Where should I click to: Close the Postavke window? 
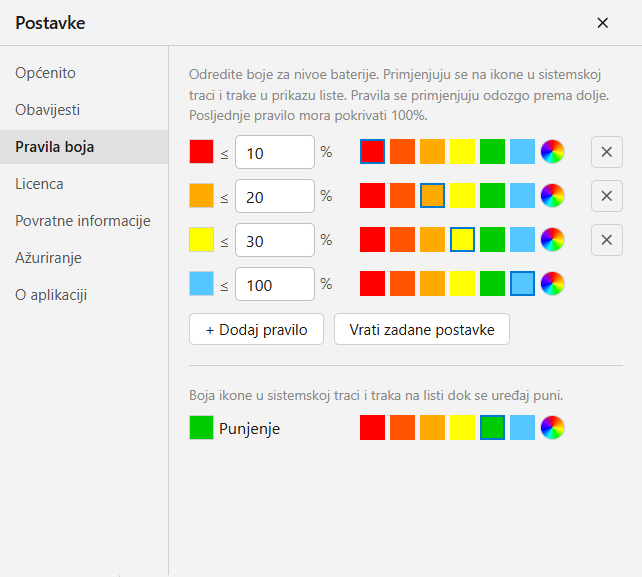pyautogui.click(x=602, y=23)
